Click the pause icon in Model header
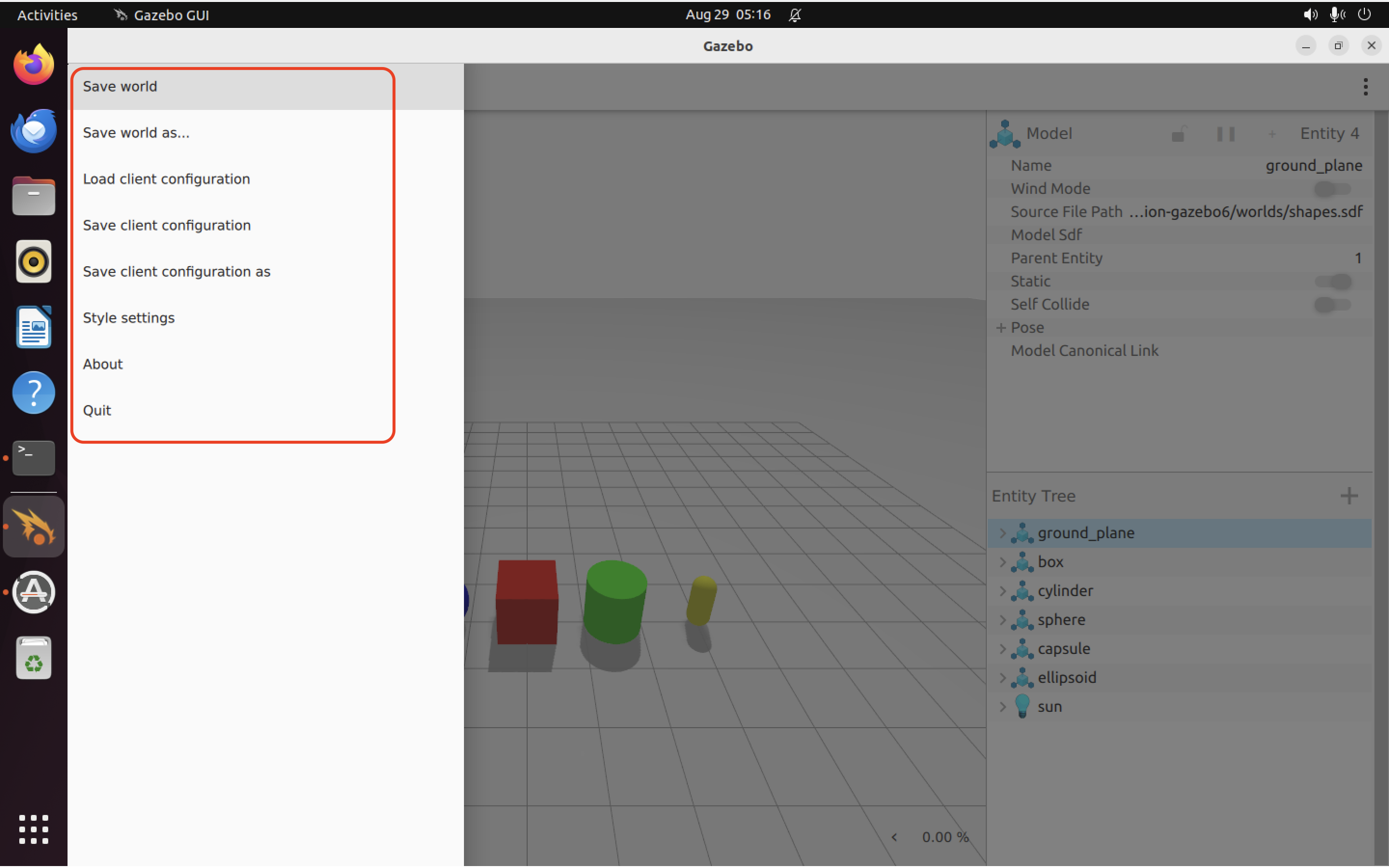1389x868 pixels. tap(1226, 134)
